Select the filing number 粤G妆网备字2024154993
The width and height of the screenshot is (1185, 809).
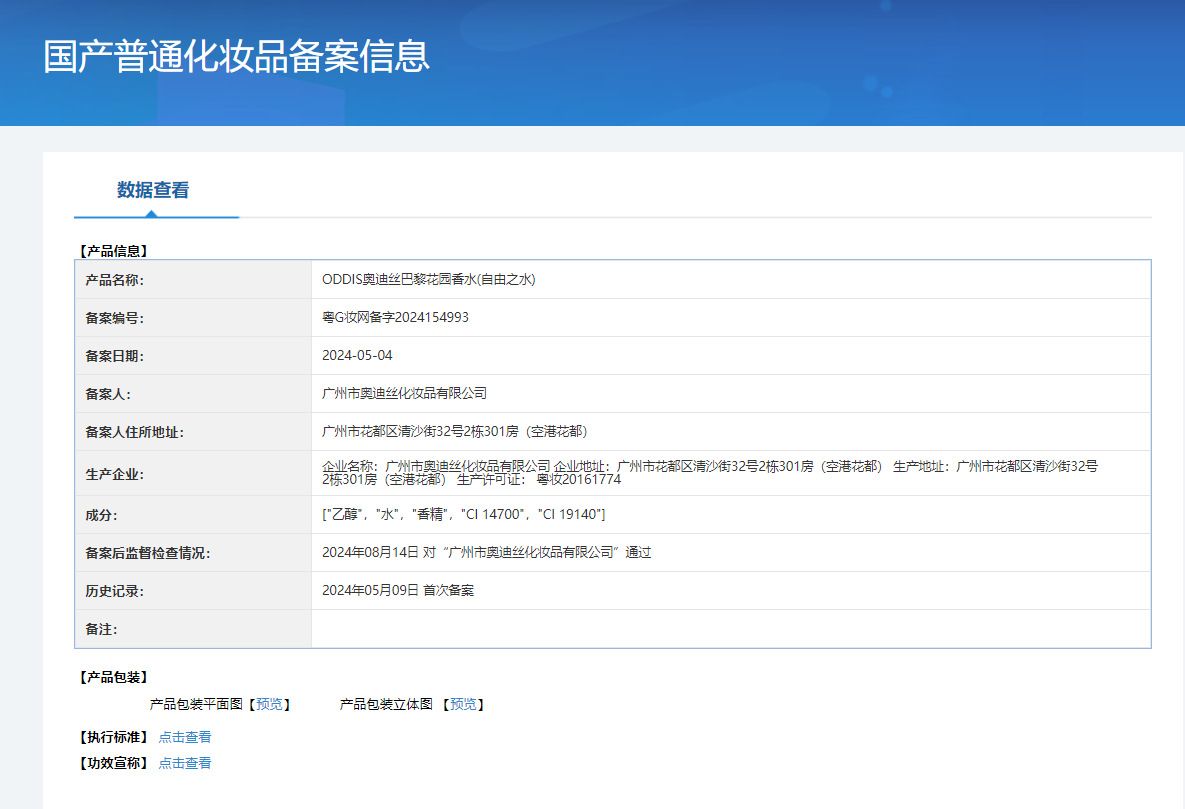(x=395, y=318)
